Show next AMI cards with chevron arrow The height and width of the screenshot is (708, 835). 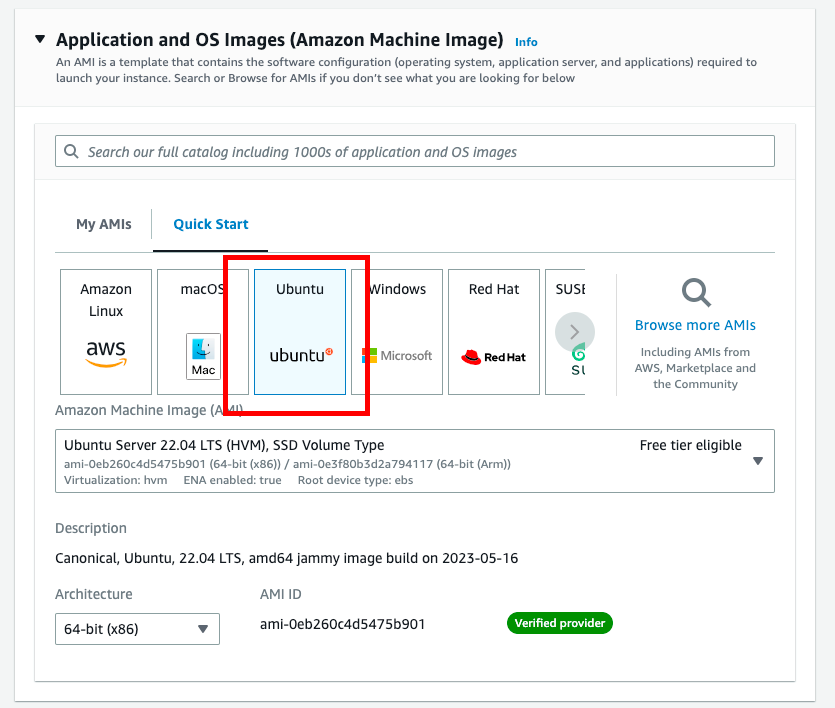(x=575, y=332)
